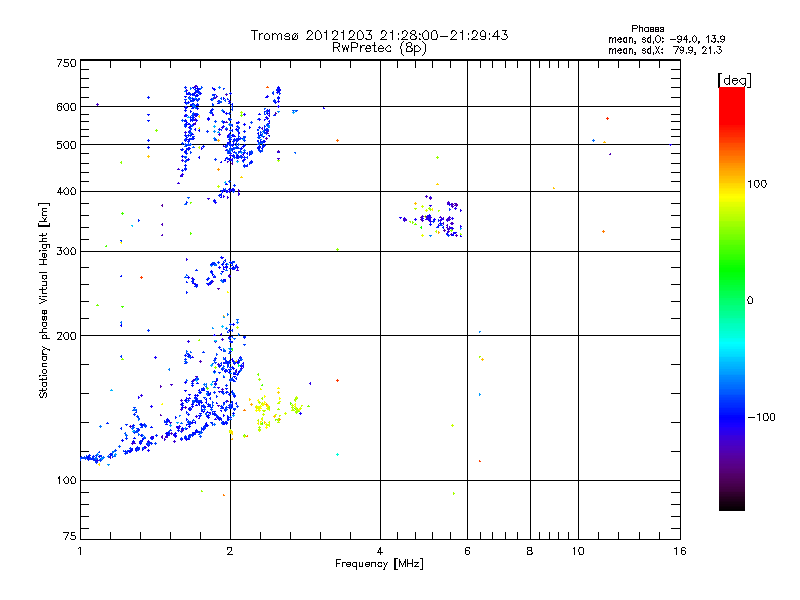Viewport: 800px width, 600px height.
Task: Click the '300' y-axis tick label
Action: pyautogui.click(x=66, y=251)
